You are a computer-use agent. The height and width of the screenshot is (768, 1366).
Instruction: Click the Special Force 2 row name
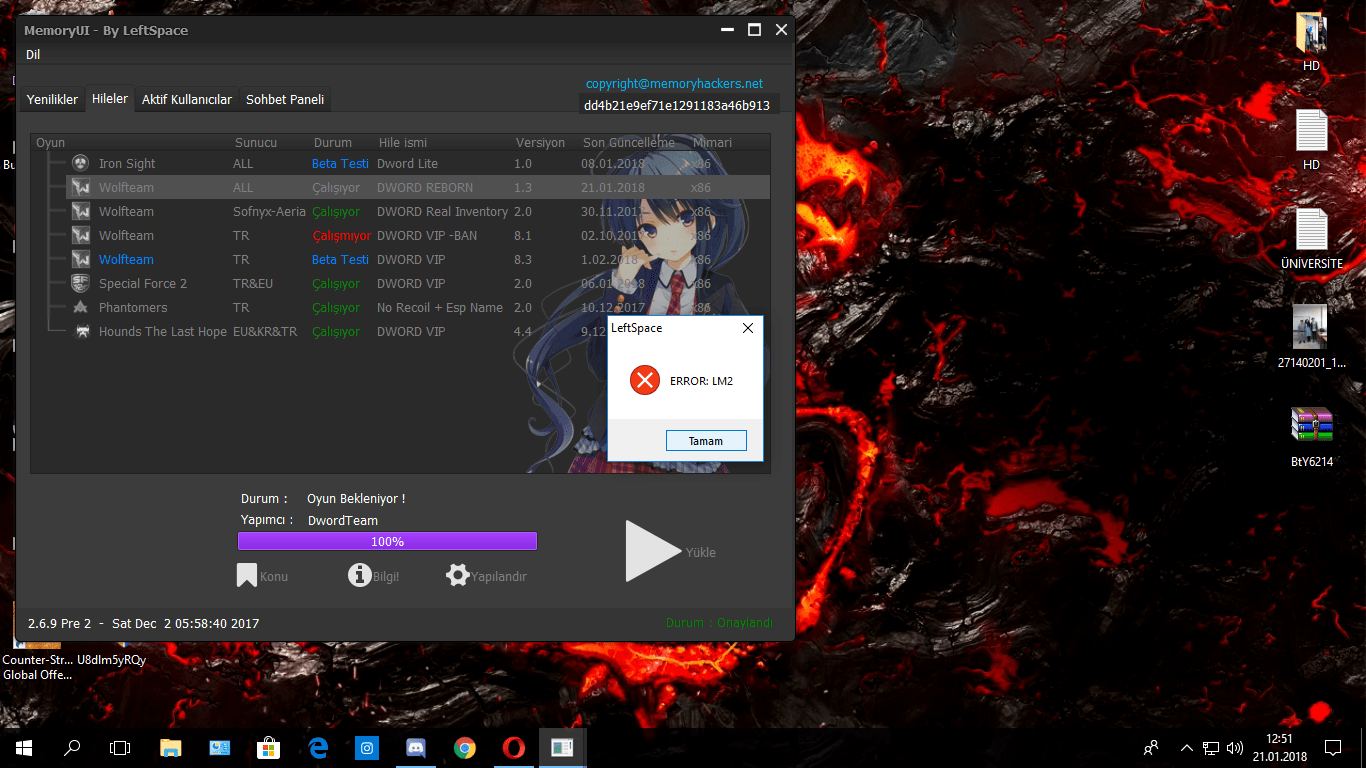tap(143, 283)
